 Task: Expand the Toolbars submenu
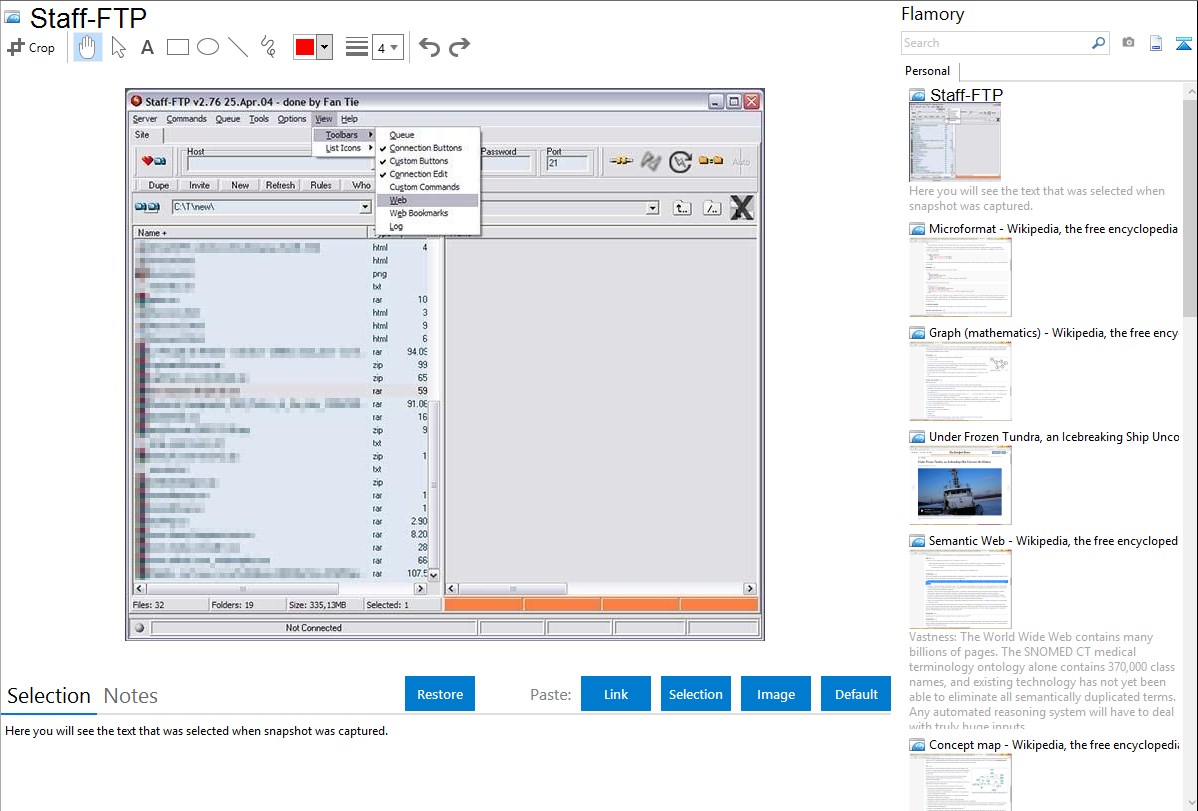tap(344, 135)
